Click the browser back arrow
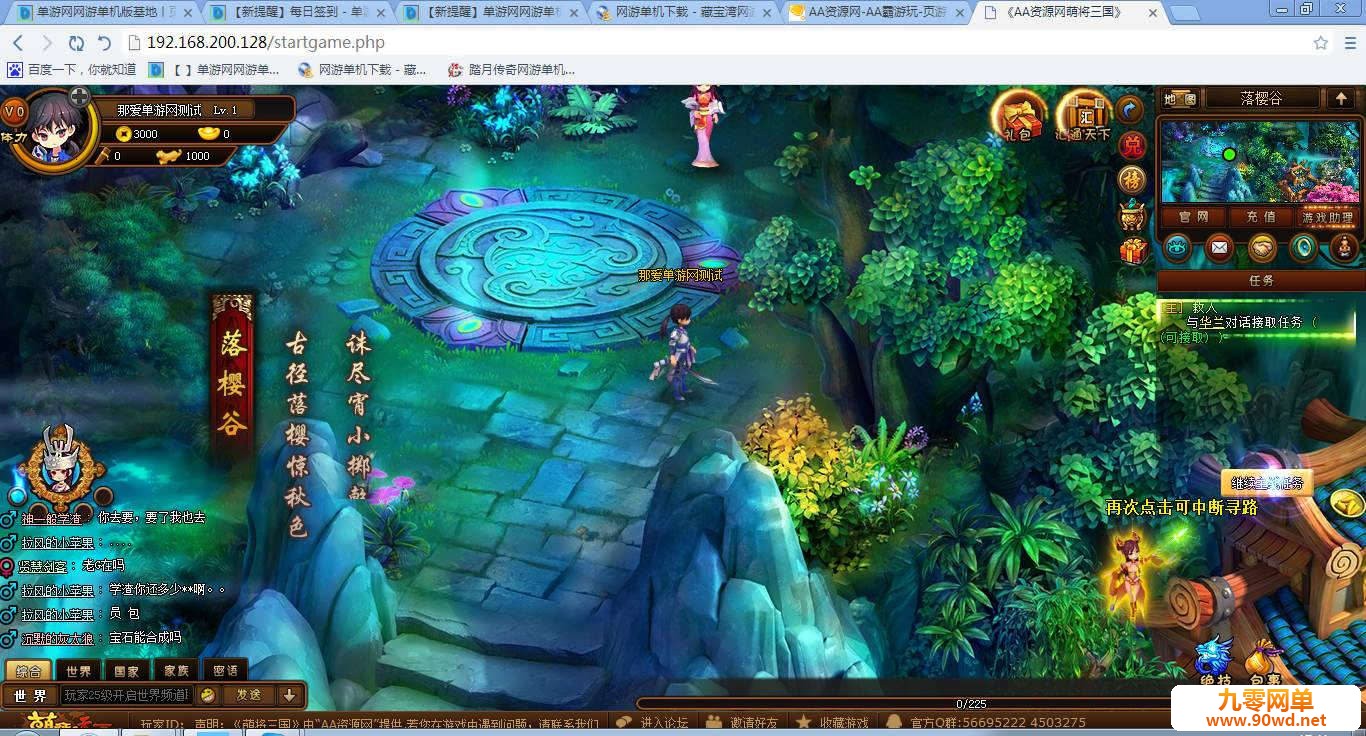This screenshot has width=1366, height=736. point(18,43)
